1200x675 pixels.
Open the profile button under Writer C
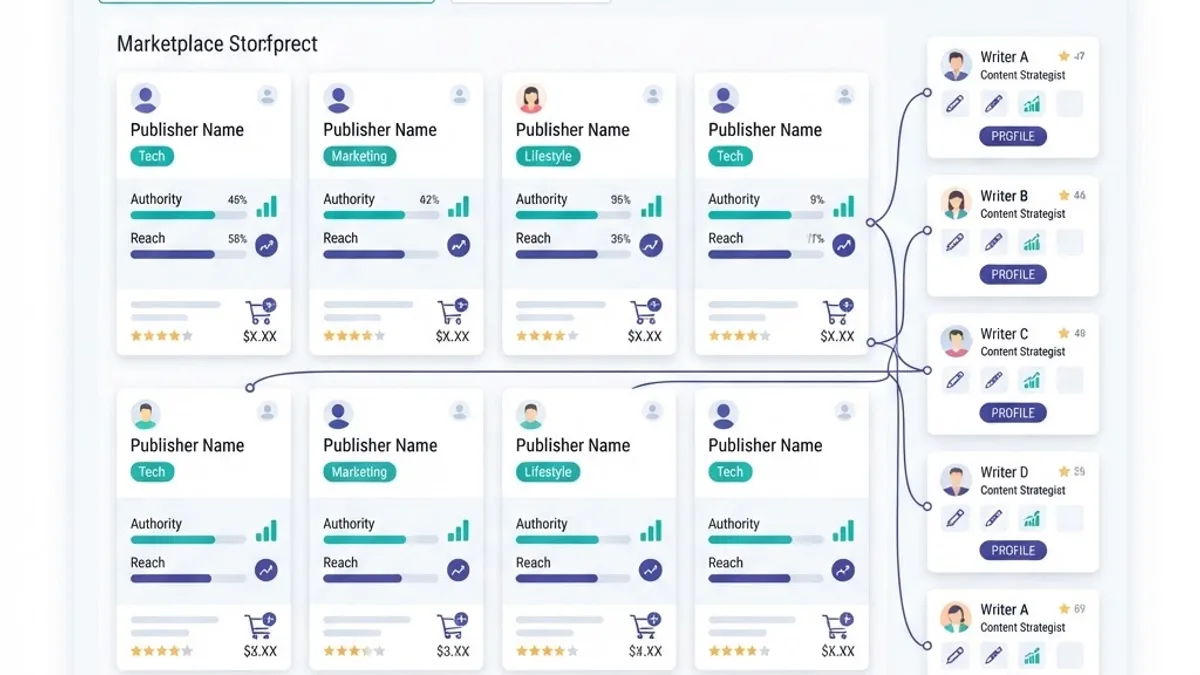click(1013, 412)
